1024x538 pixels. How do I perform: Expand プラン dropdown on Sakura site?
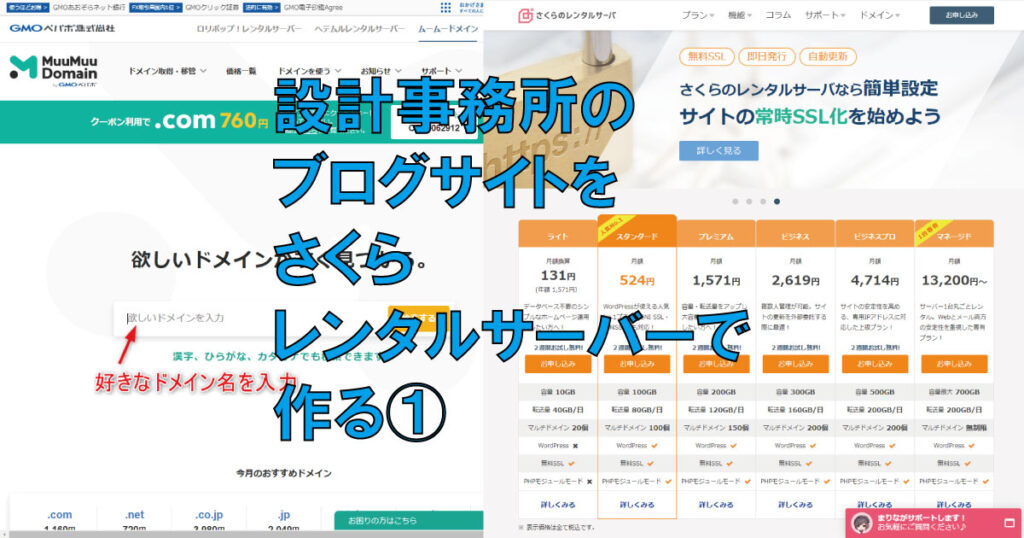[697, 15]
